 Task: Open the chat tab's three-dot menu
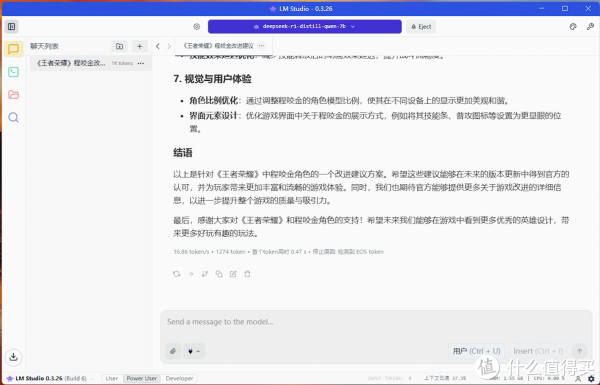pos(261,46)
